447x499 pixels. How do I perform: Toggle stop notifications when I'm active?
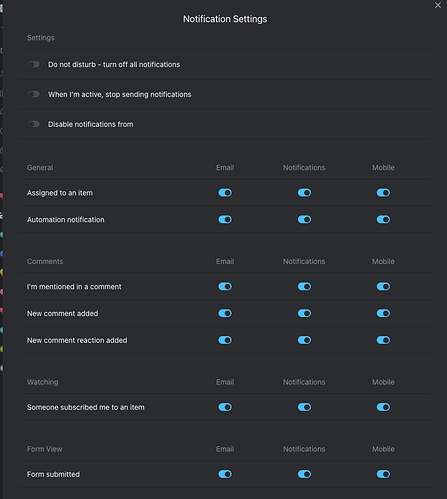tap(34, 94)
